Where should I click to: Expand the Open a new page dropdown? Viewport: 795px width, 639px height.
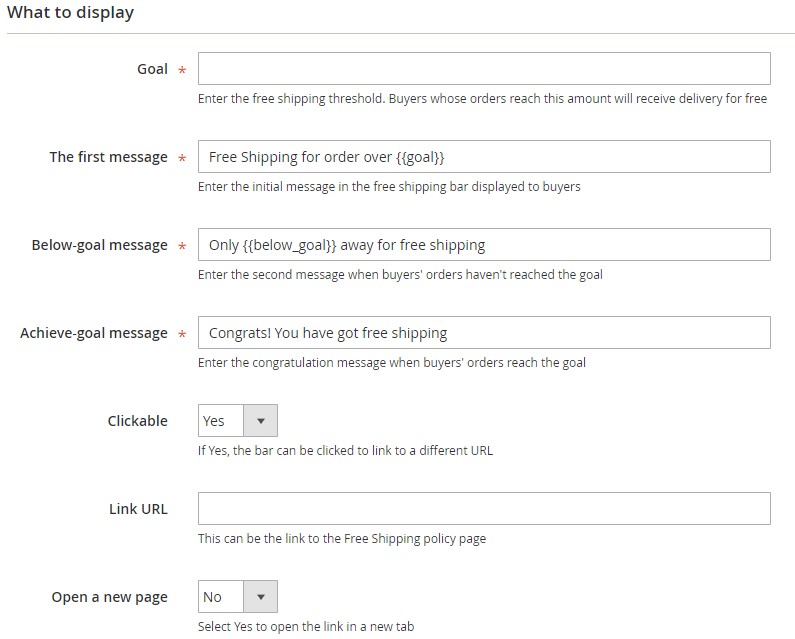click(261, 597)
